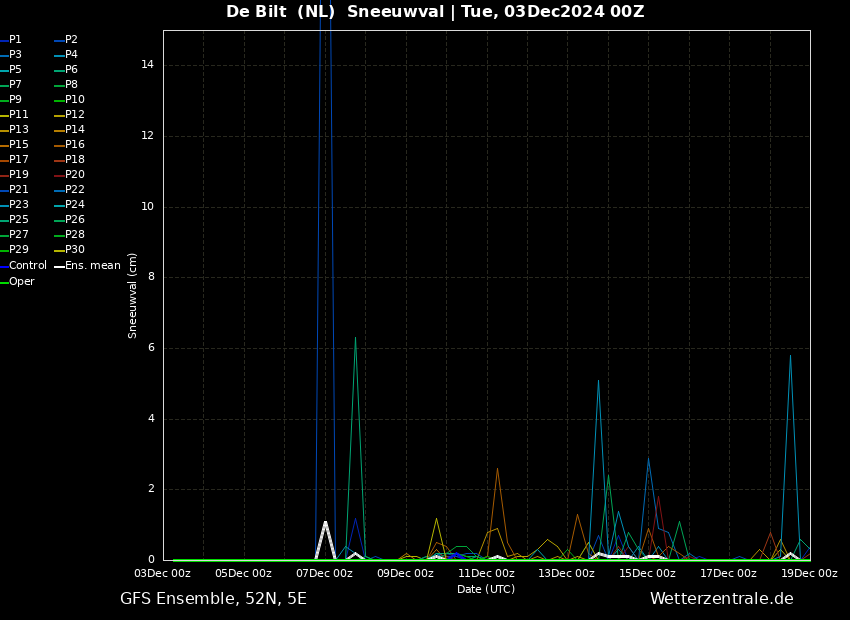
Task: Click the white ensemble mean peak near 07Dec
Action: tap(325, 522)
